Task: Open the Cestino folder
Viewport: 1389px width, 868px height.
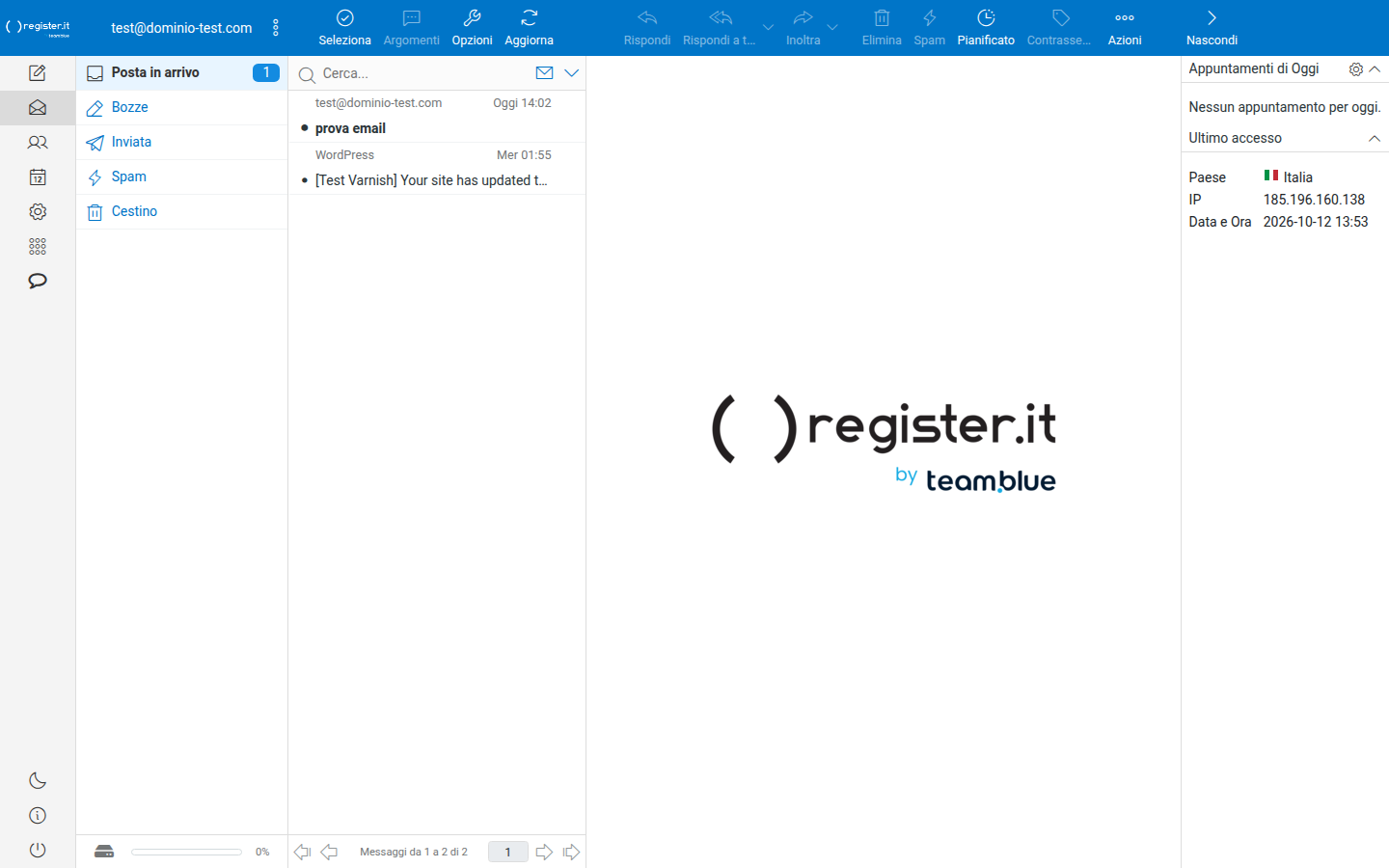Action: [181, 212]
